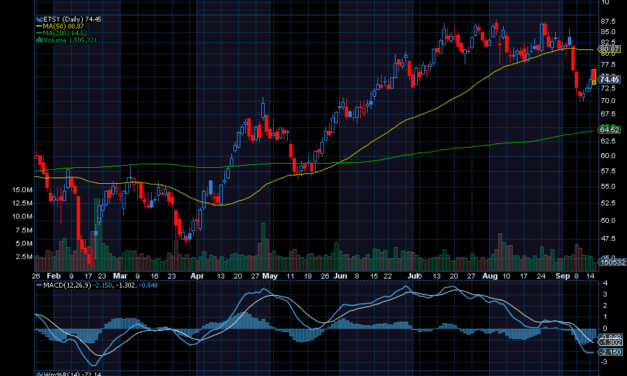Select the 'MA(200) 64.52' legend entry
This screenshot has height=376, width=627.
(x=65, y=33)
